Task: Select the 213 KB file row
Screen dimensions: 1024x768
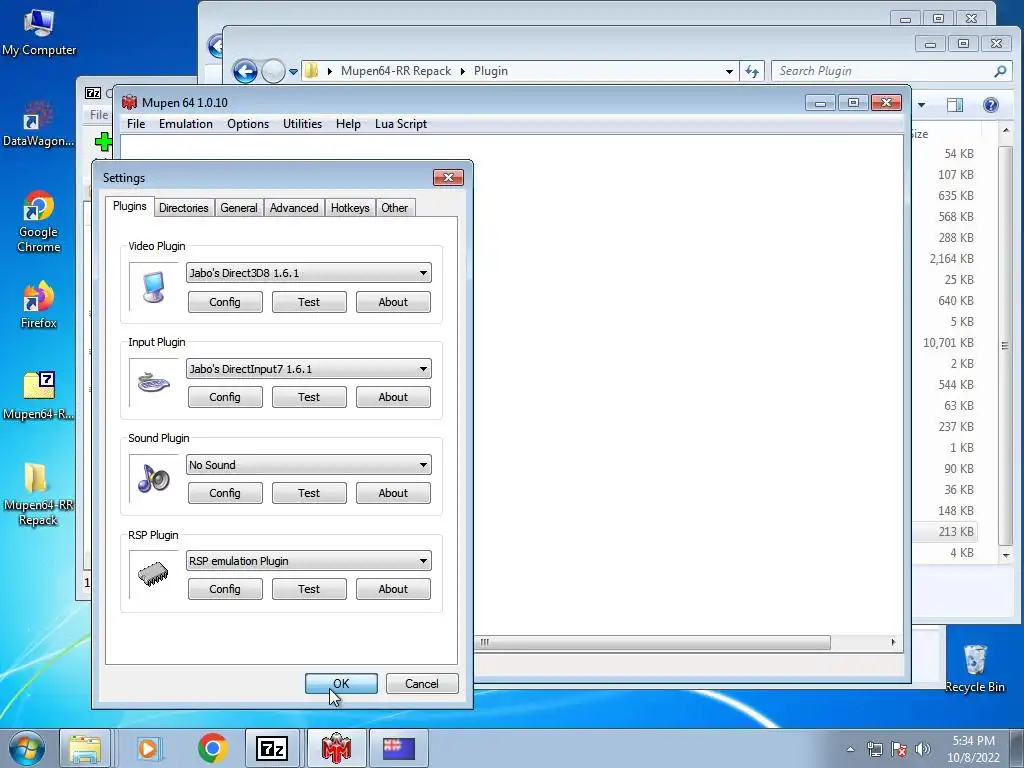Action: click(x=944, y=532)
